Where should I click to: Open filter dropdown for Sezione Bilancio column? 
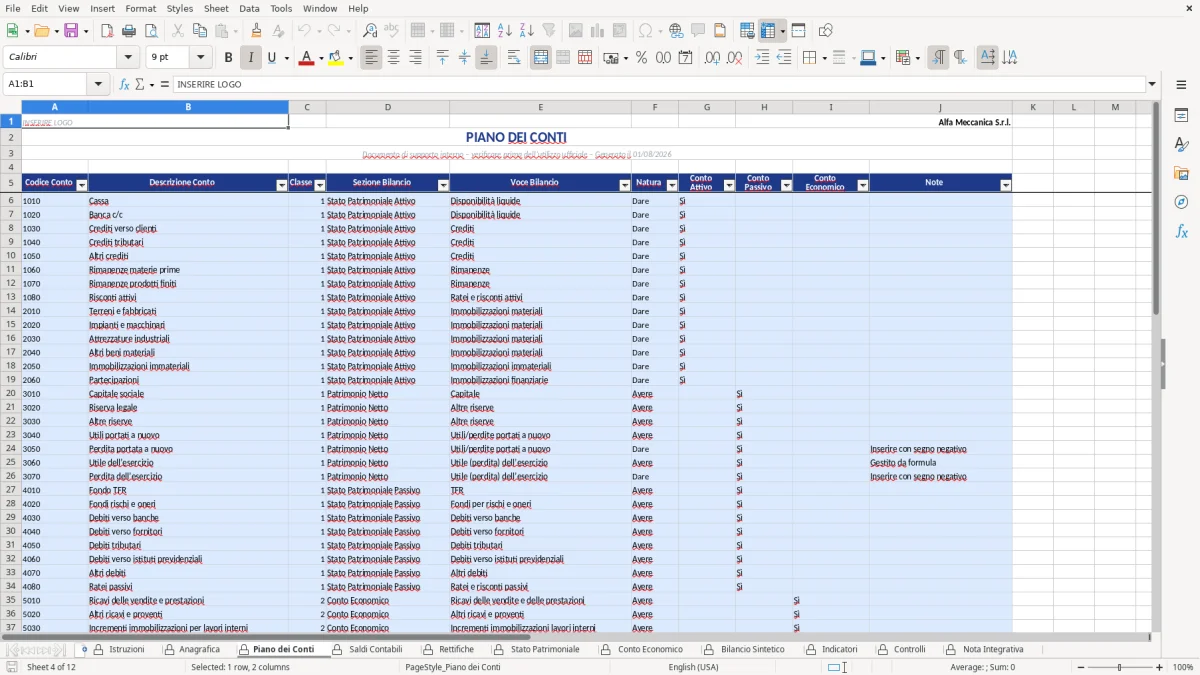coord(443,185)
